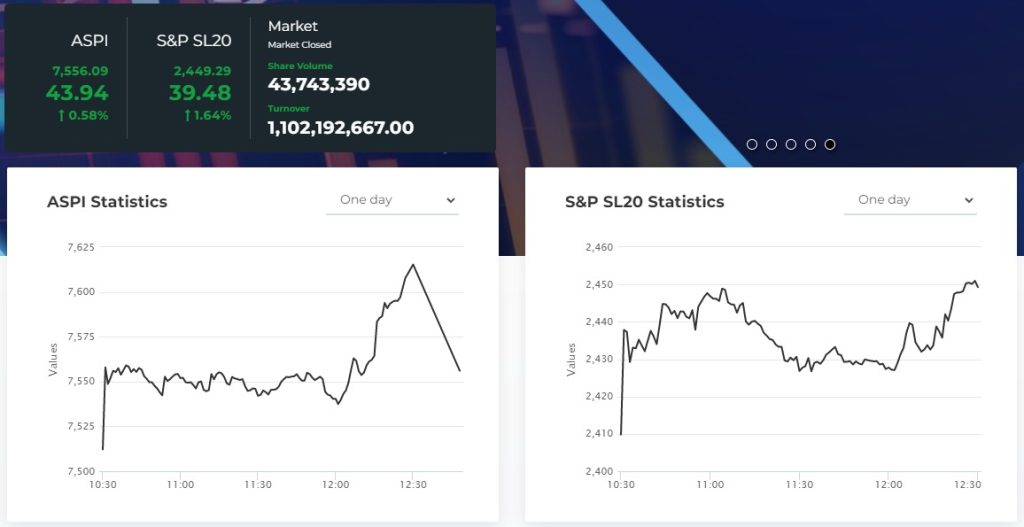Click the Market Closed status text

[299, 45]
